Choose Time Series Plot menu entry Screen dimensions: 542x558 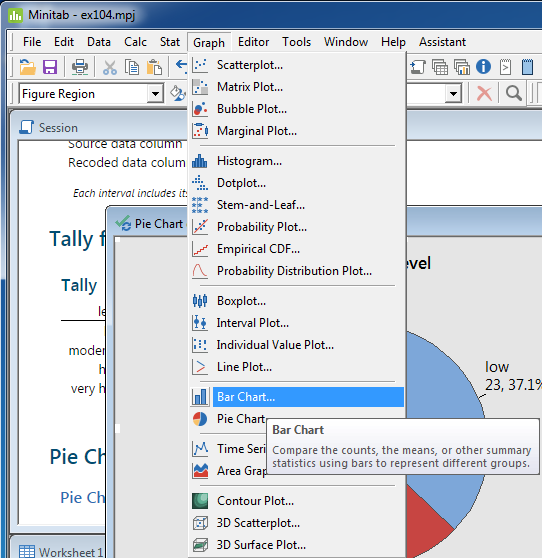228,449
